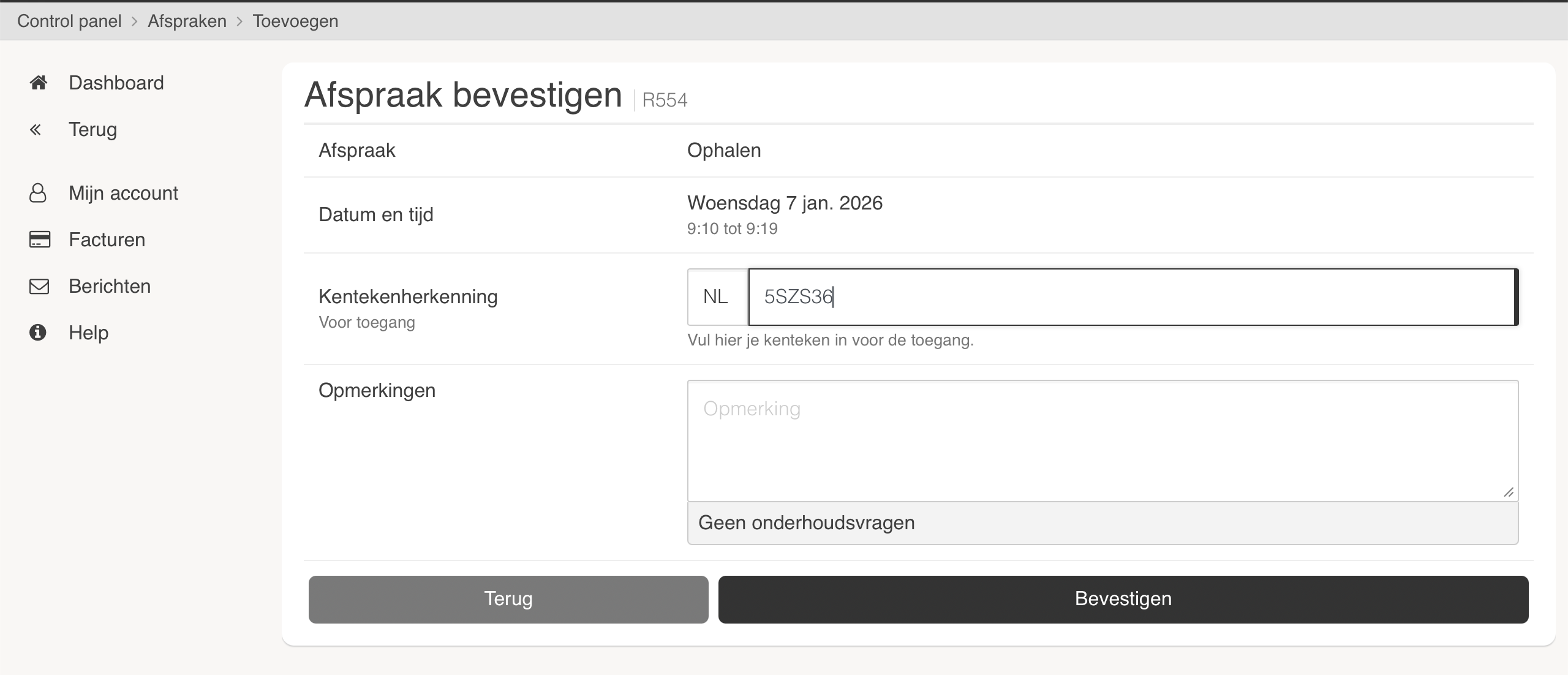Click the Control panel breadcrumb
This screenshot has width=1568, height=675.
pos(69,21)
